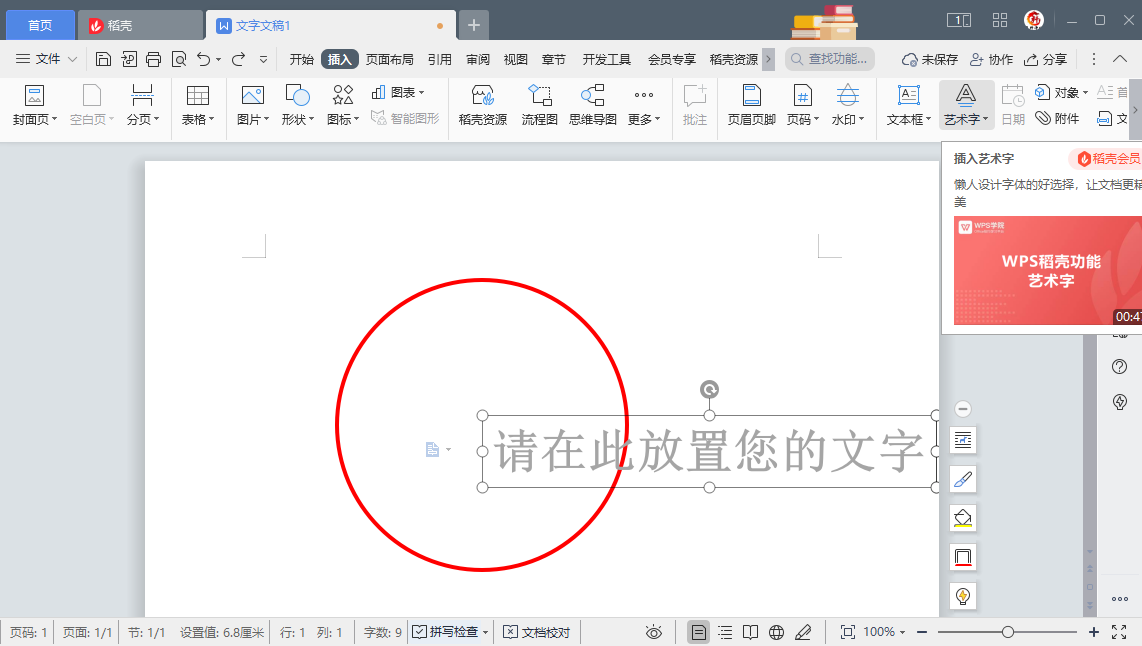
Task: Open the three dots menu near 分享
Action: 1093,60
